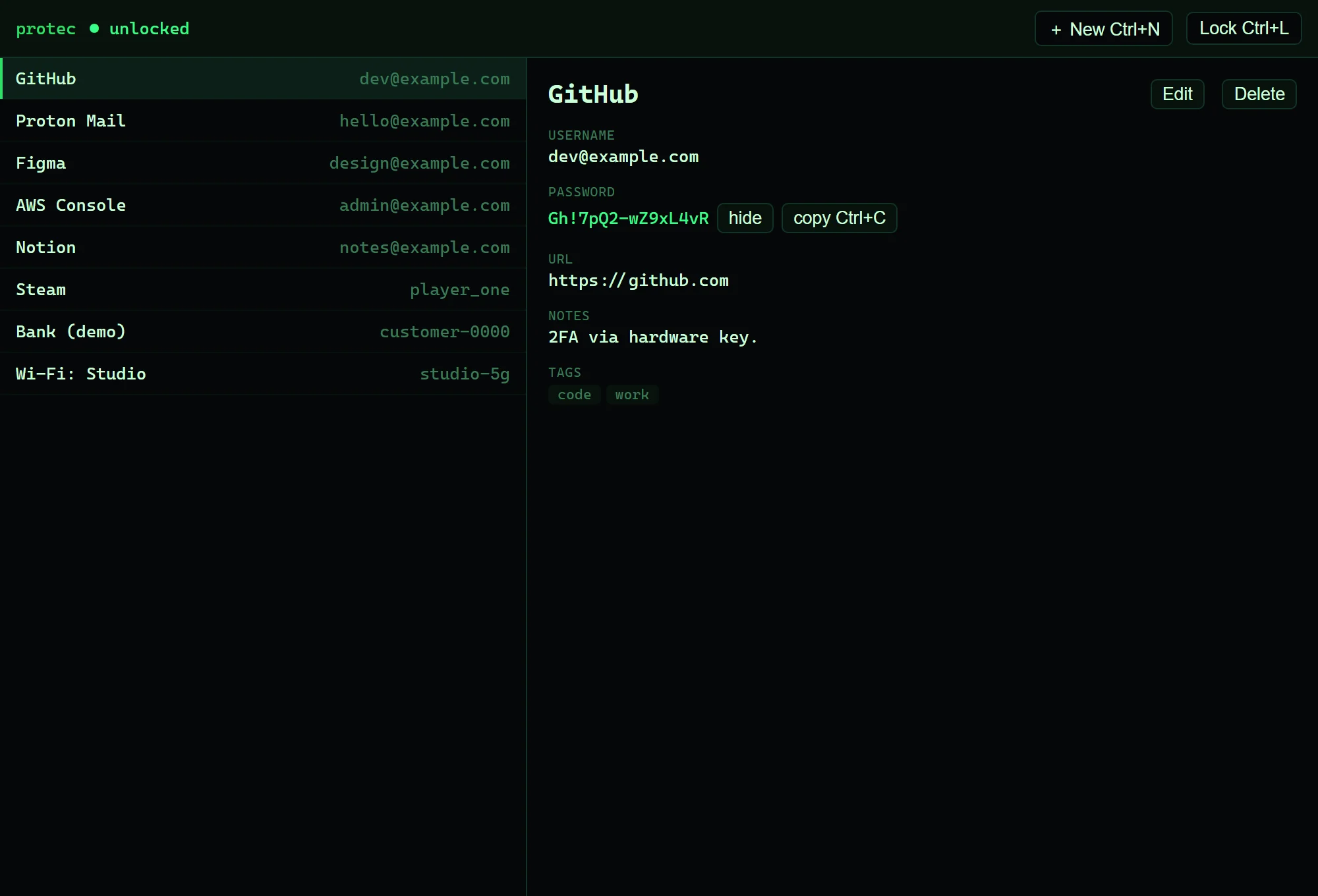Lock the vault with Lock button
Viewport: 1318px width, 896px height.
[1244, 28]
